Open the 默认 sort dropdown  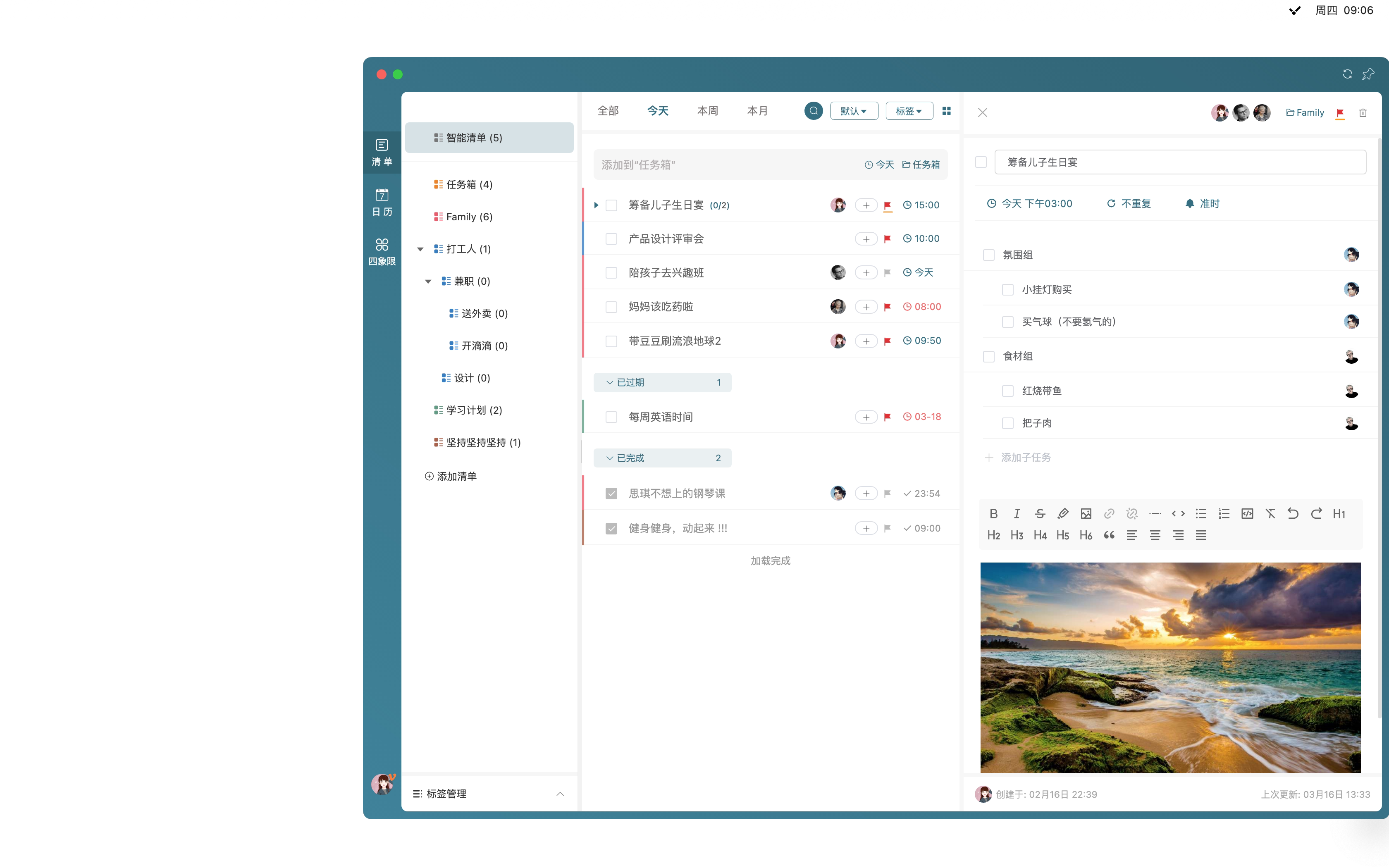[x=854, y=111]
